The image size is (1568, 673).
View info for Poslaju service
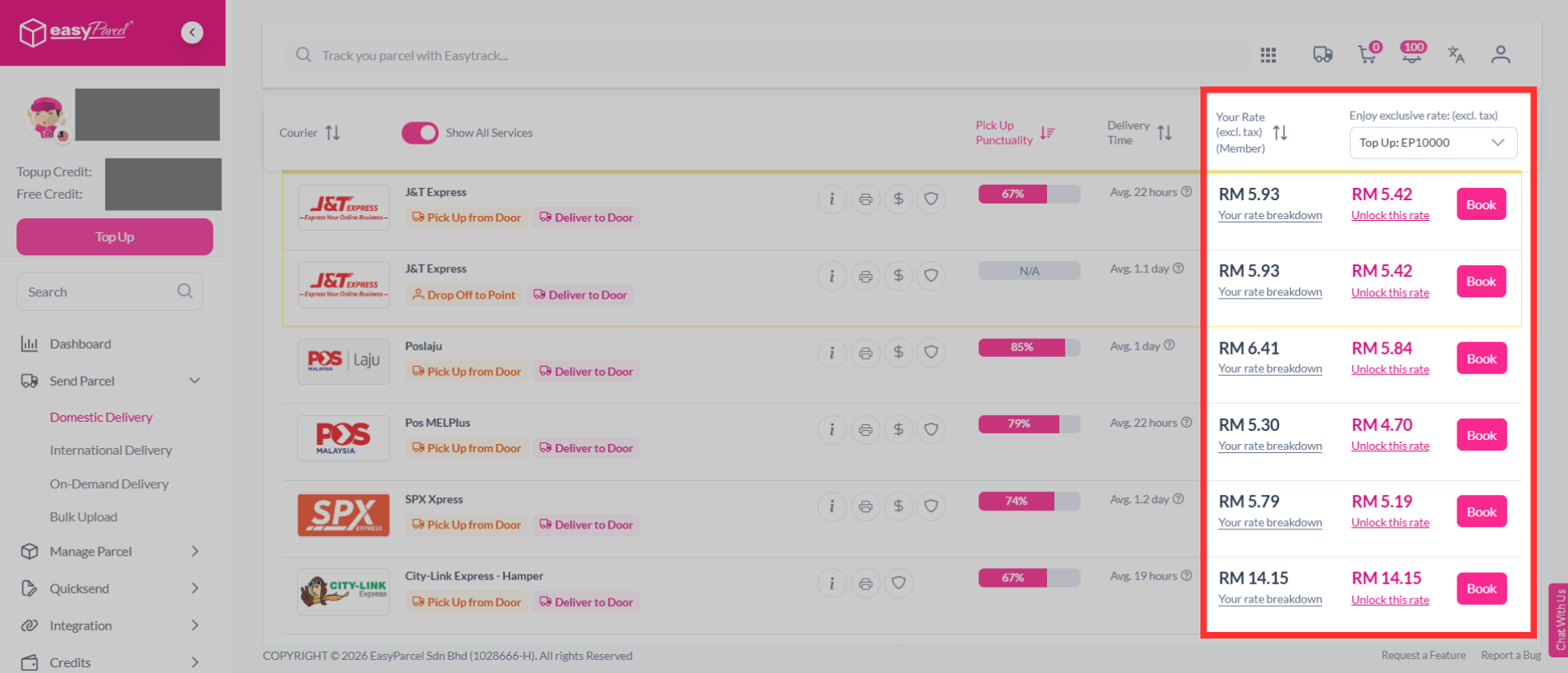832,353
